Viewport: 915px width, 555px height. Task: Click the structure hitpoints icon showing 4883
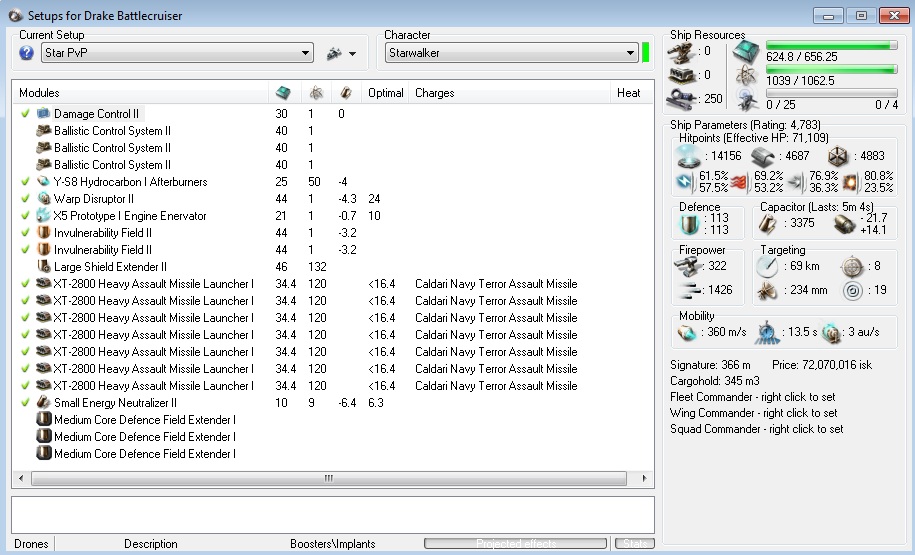838,156
